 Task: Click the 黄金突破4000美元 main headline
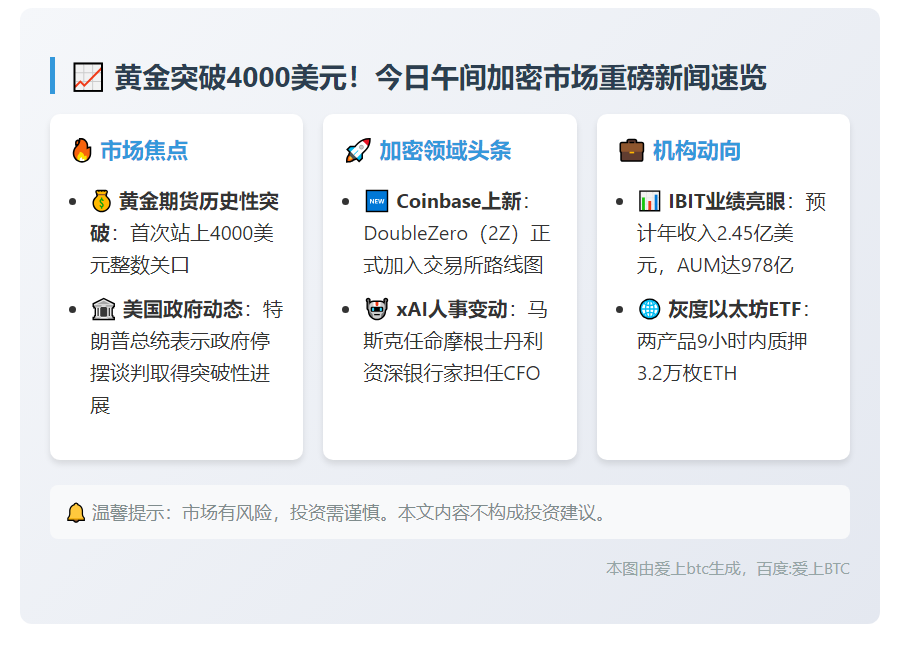coord(440,77)
